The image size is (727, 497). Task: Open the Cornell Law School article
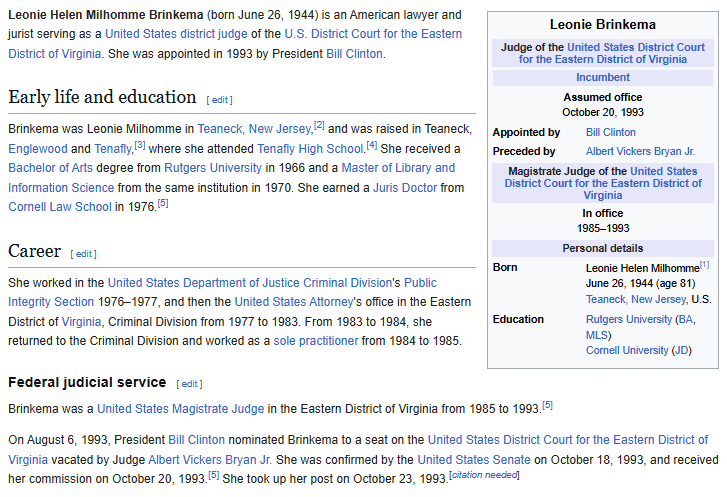pos(59,206)
